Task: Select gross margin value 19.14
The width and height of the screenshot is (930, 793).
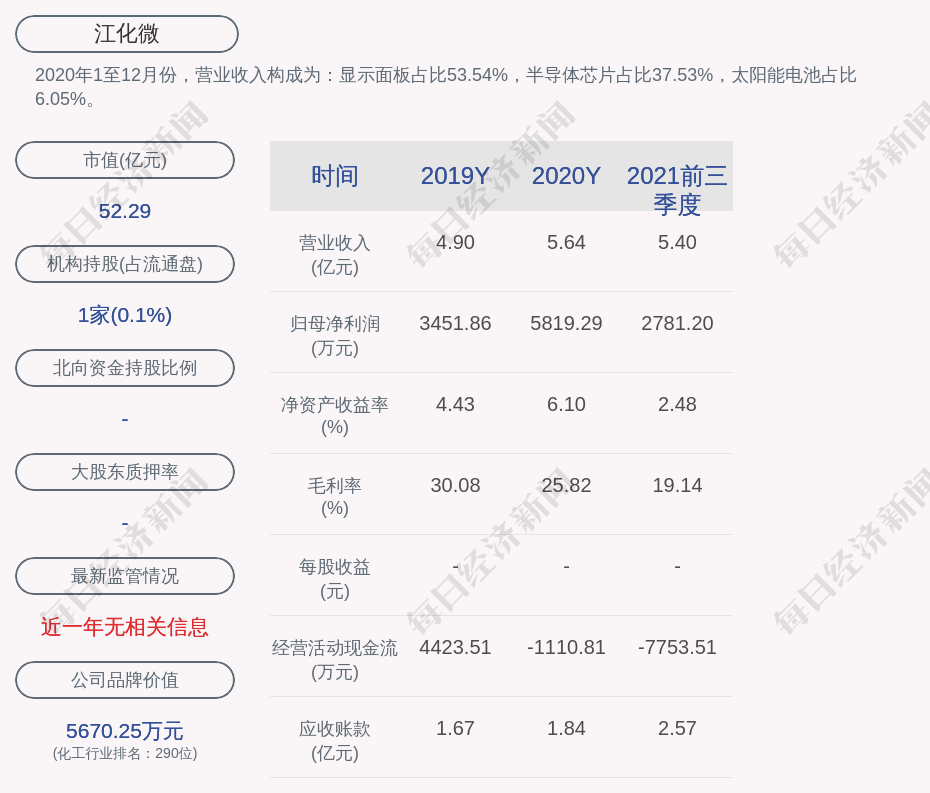Action: 677,485
